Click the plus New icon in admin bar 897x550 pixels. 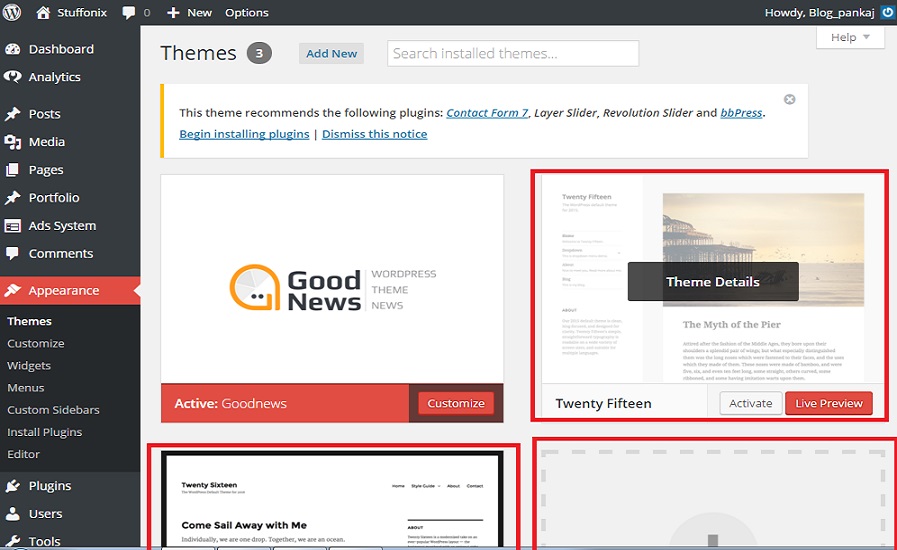point(173,13)
